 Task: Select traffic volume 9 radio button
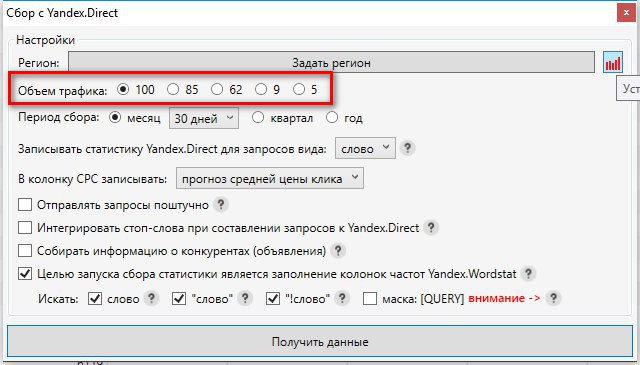261,89
